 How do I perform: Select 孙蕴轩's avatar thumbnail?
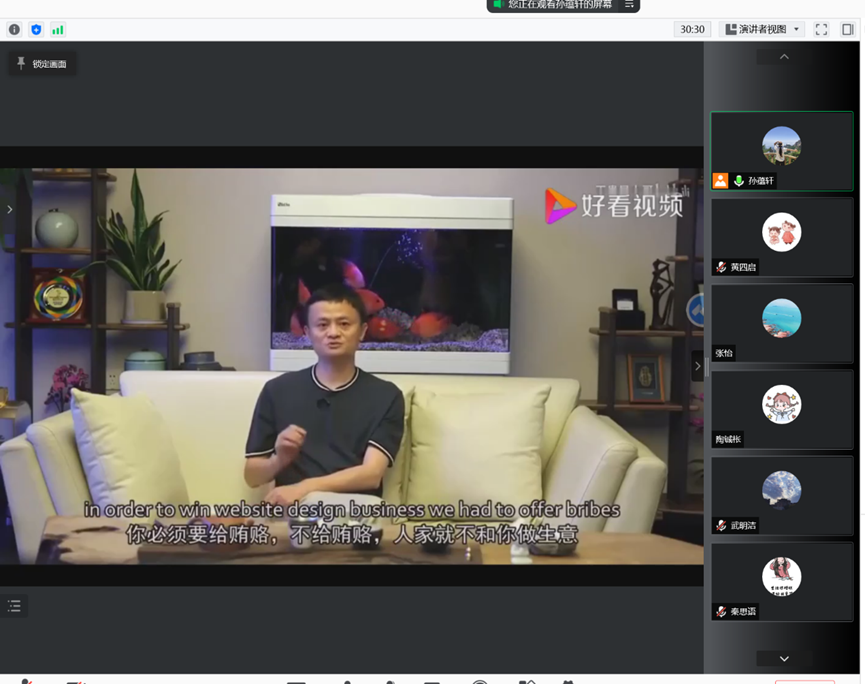(781, 146)
